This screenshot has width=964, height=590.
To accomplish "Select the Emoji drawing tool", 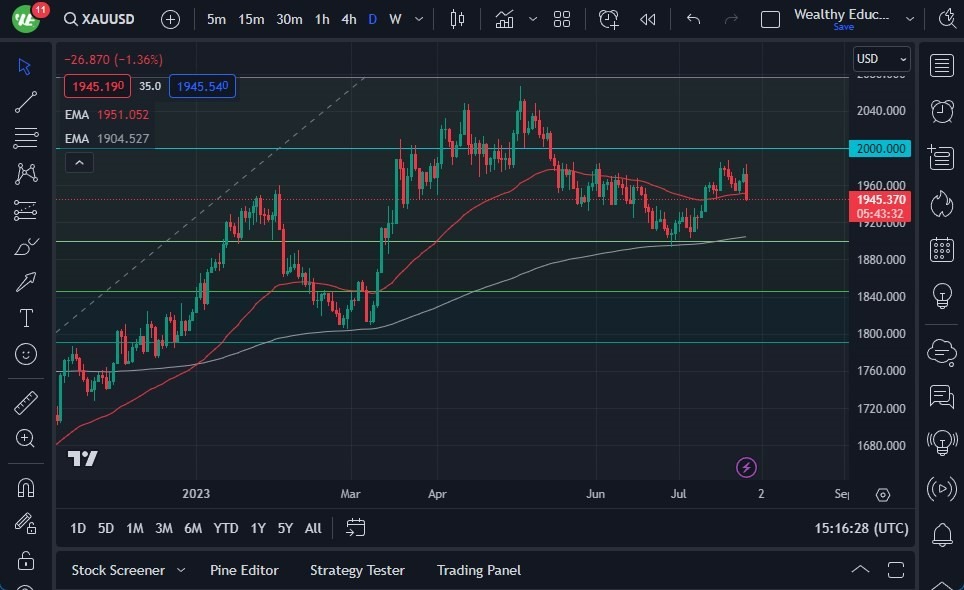I will [25, 354].
